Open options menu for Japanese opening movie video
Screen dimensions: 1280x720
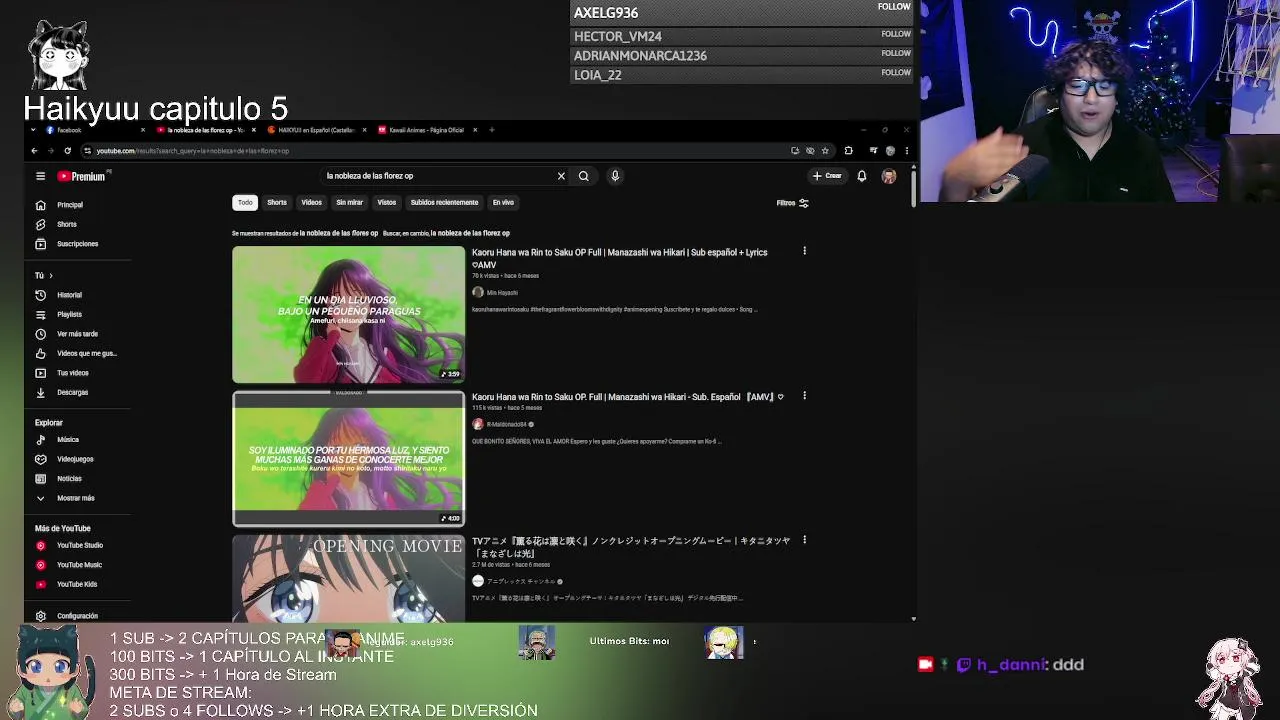pyautogui.click(x=804, y=540)
